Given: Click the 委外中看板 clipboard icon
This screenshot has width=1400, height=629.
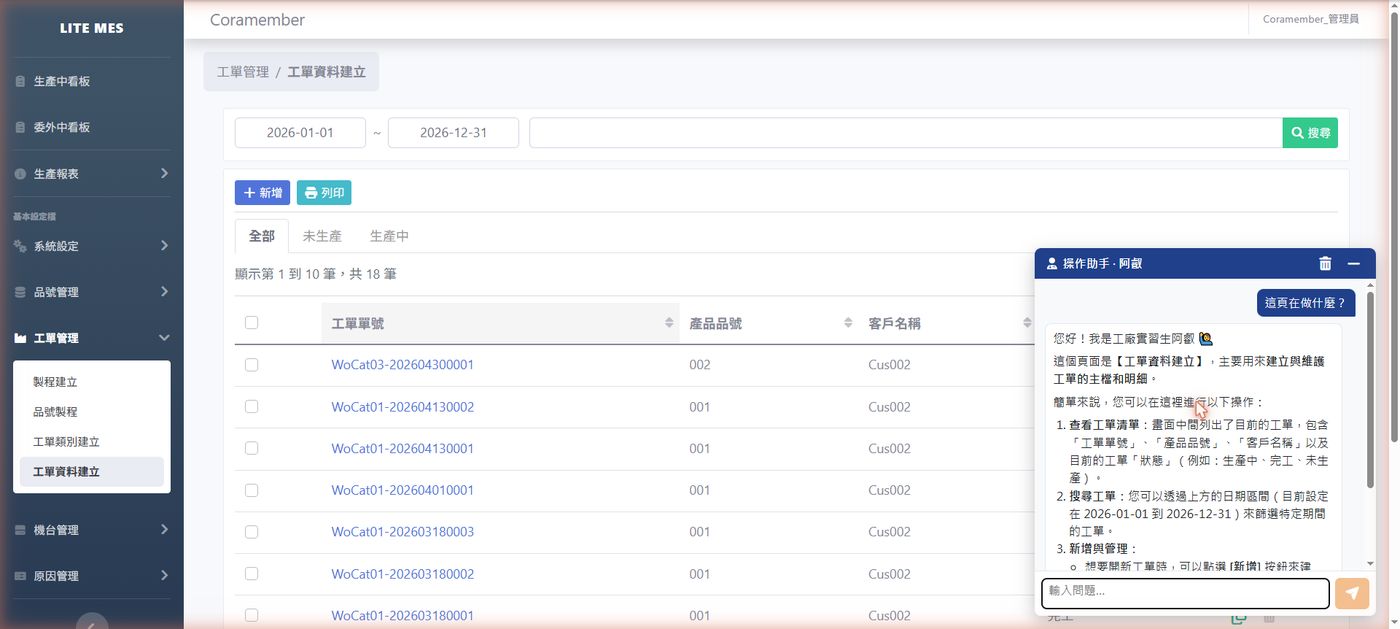Looking at the screenshot, I should (20, 127).
